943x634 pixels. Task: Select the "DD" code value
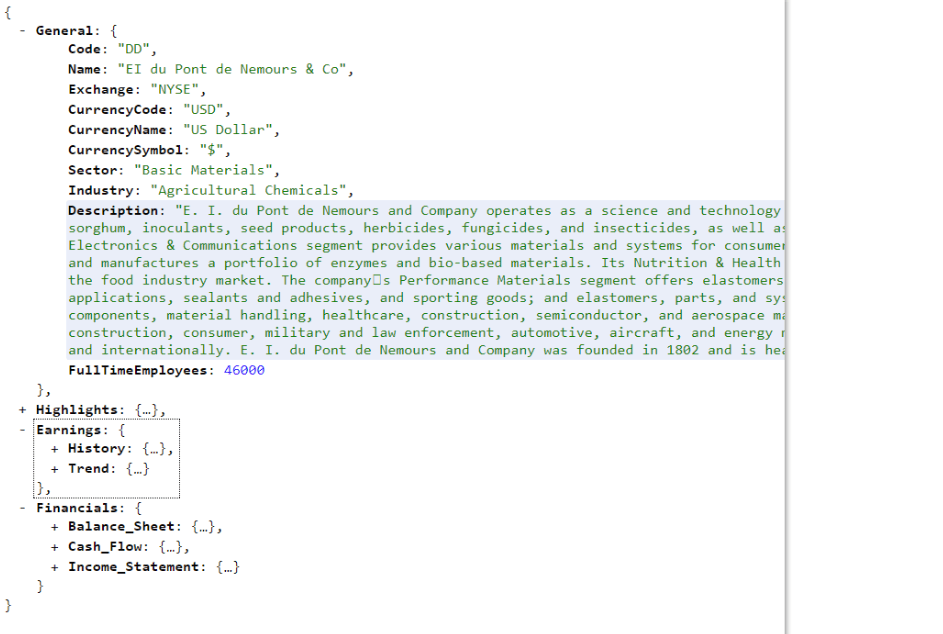coord(134,49)
